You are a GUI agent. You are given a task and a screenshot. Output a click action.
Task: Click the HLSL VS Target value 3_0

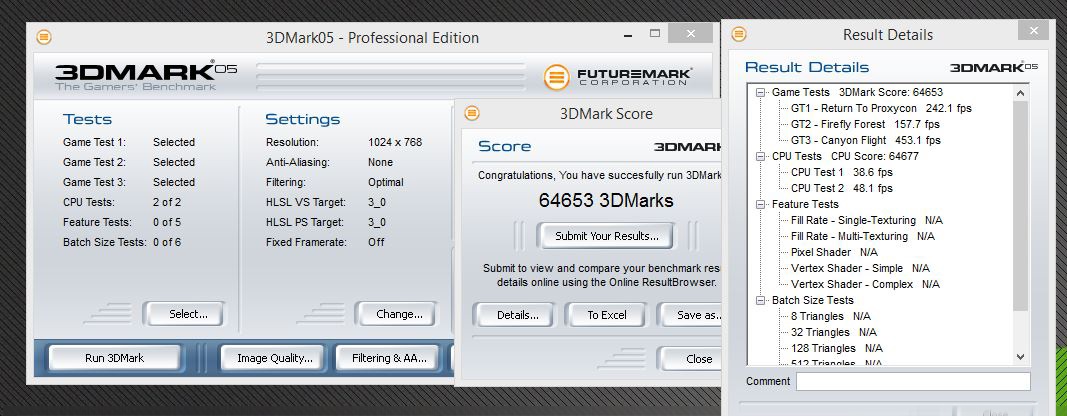[x=377, y=202]
